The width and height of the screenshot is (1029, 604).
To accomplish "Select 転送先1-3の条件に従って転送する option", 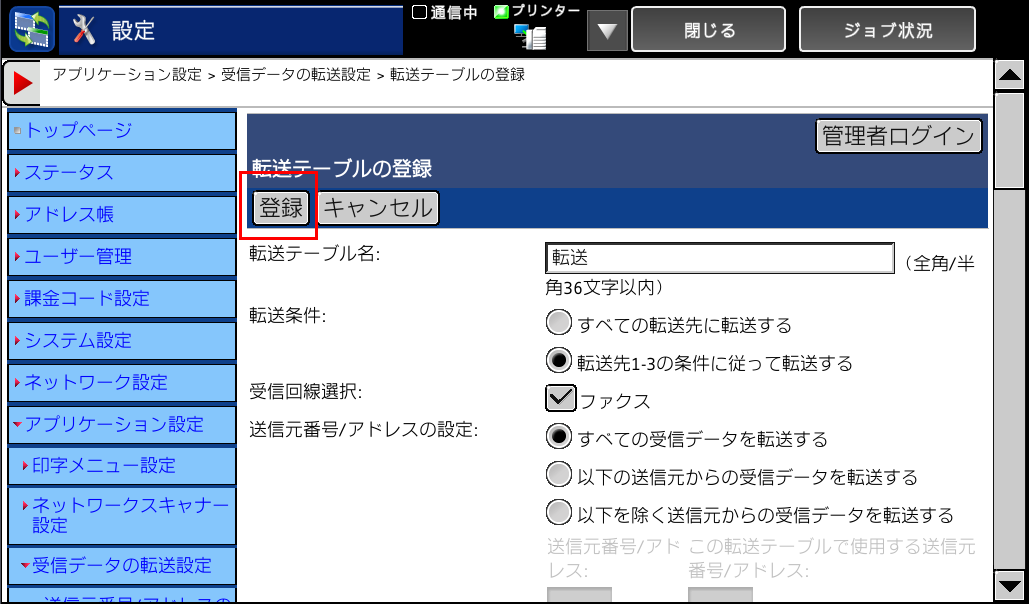I will [x=559, y=361].
